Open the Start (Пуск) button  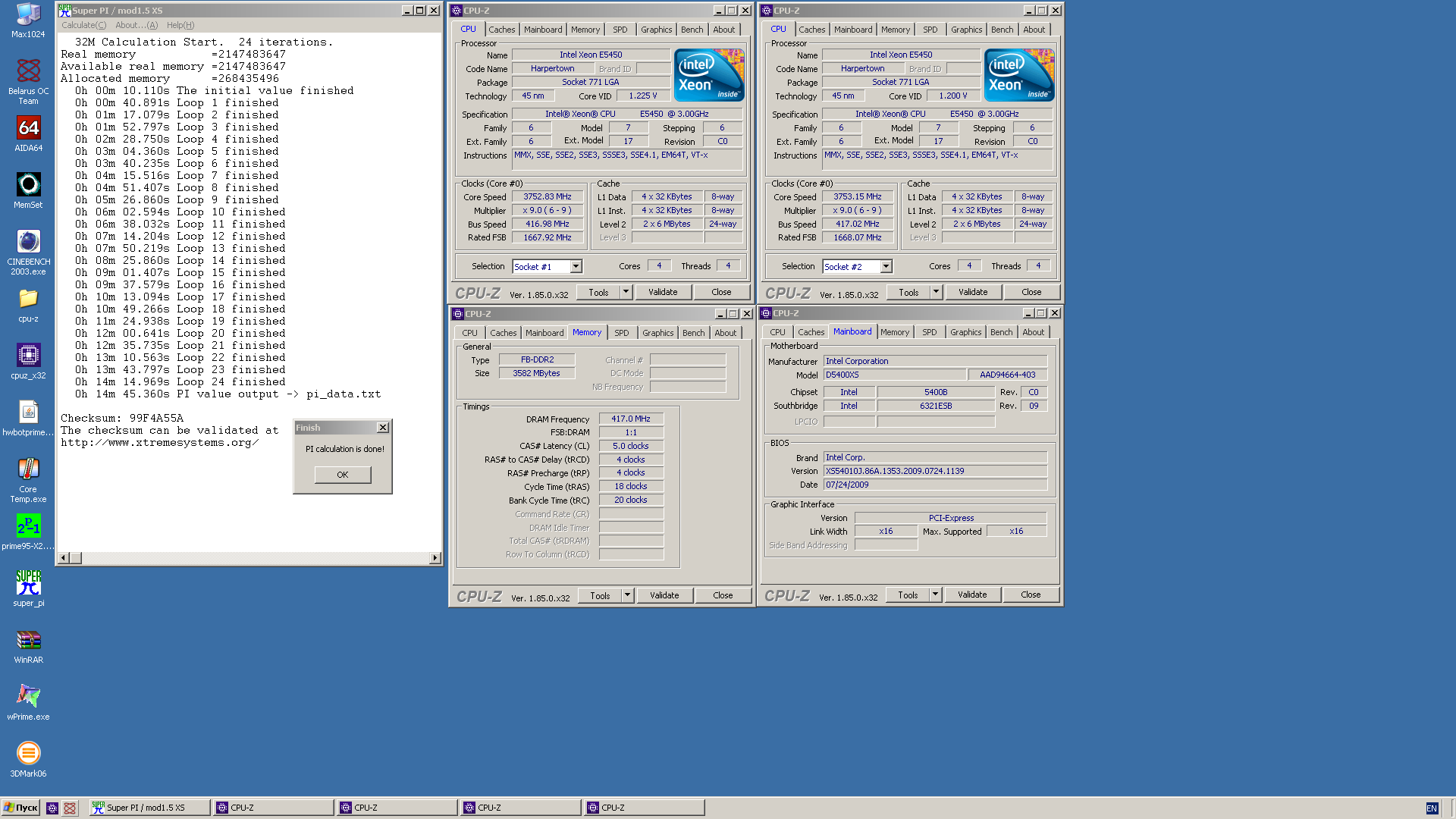point(20,808)
